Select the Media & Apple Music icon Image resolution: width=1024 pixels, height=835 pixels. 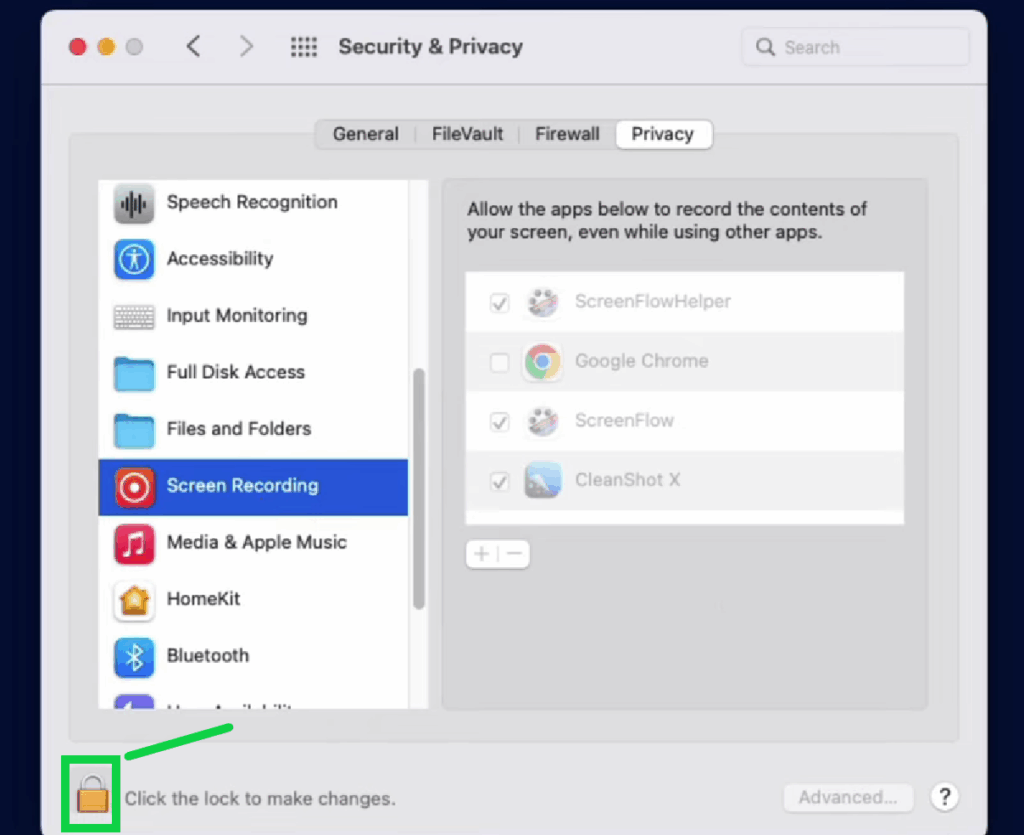tap(133, 543)
